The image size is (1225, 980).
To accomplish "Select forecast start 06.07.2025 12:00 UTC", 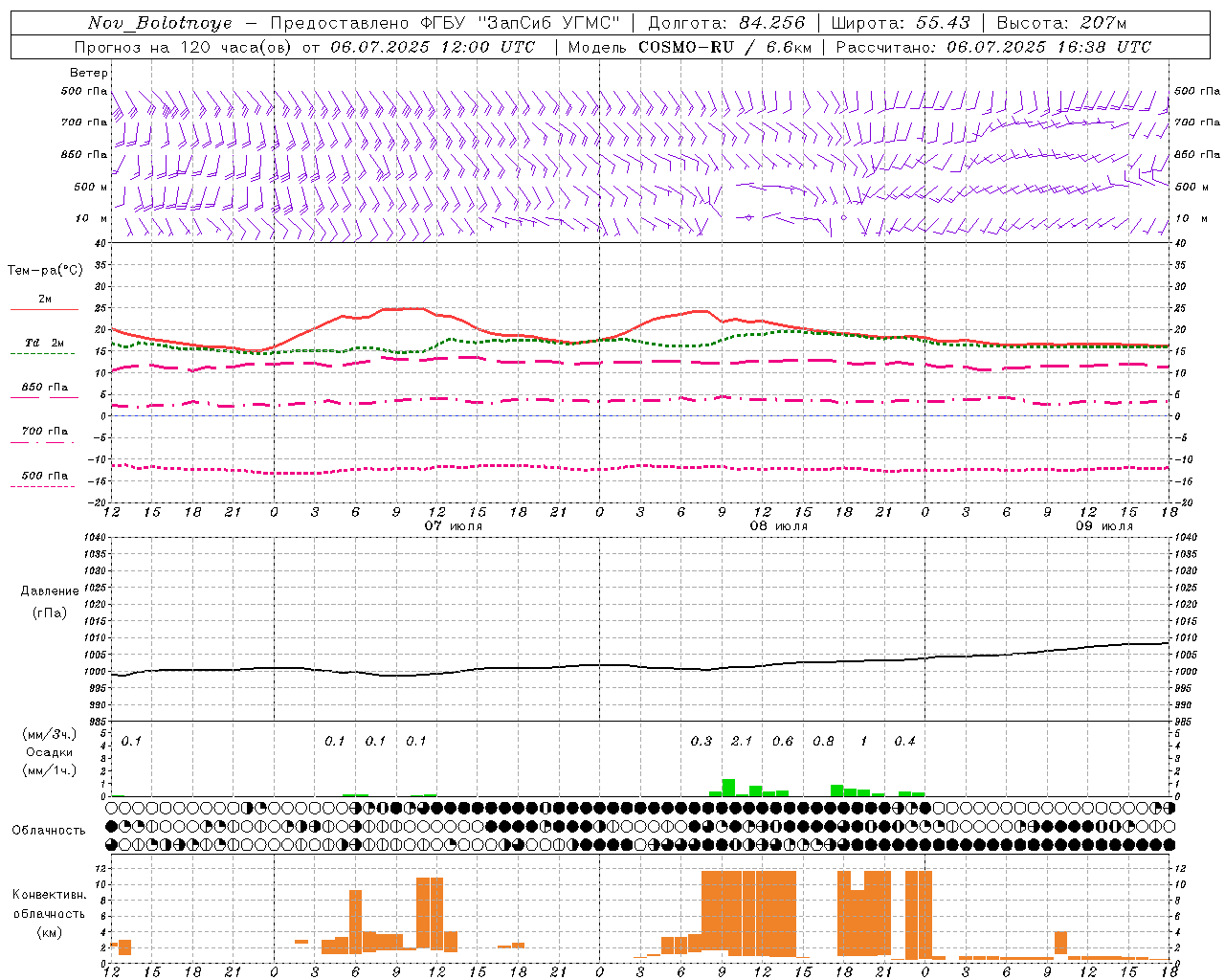I will pyautogui.click(x=433, y=47).
